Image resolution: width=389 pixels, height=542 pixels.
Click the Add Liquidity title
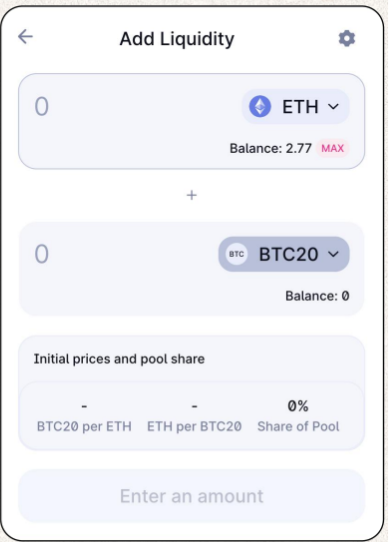click(177, 39)
